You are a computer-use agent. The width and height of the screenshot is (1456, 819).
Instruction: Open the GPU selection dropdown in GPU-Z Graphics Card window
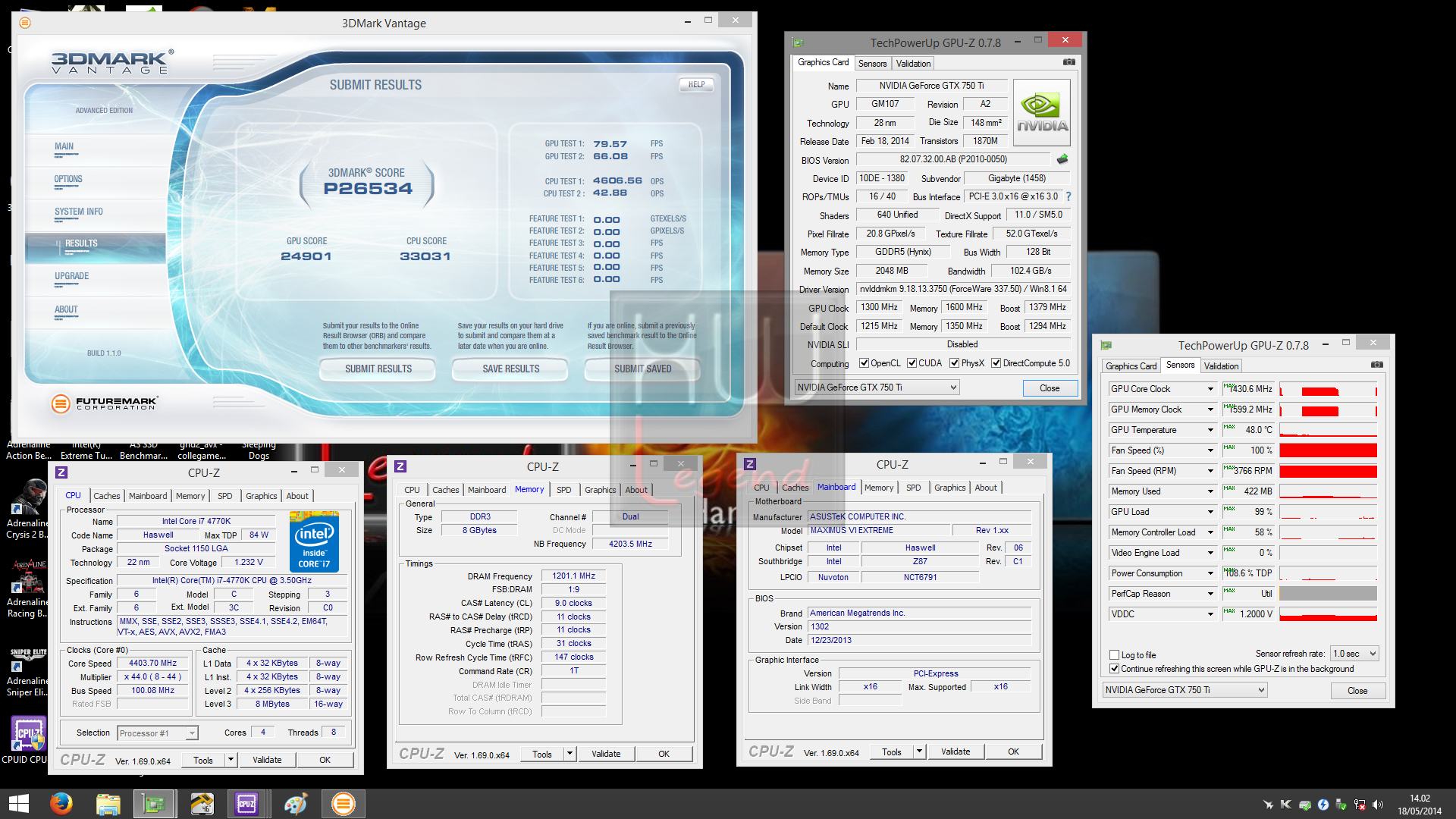click(x=877, y=388)
